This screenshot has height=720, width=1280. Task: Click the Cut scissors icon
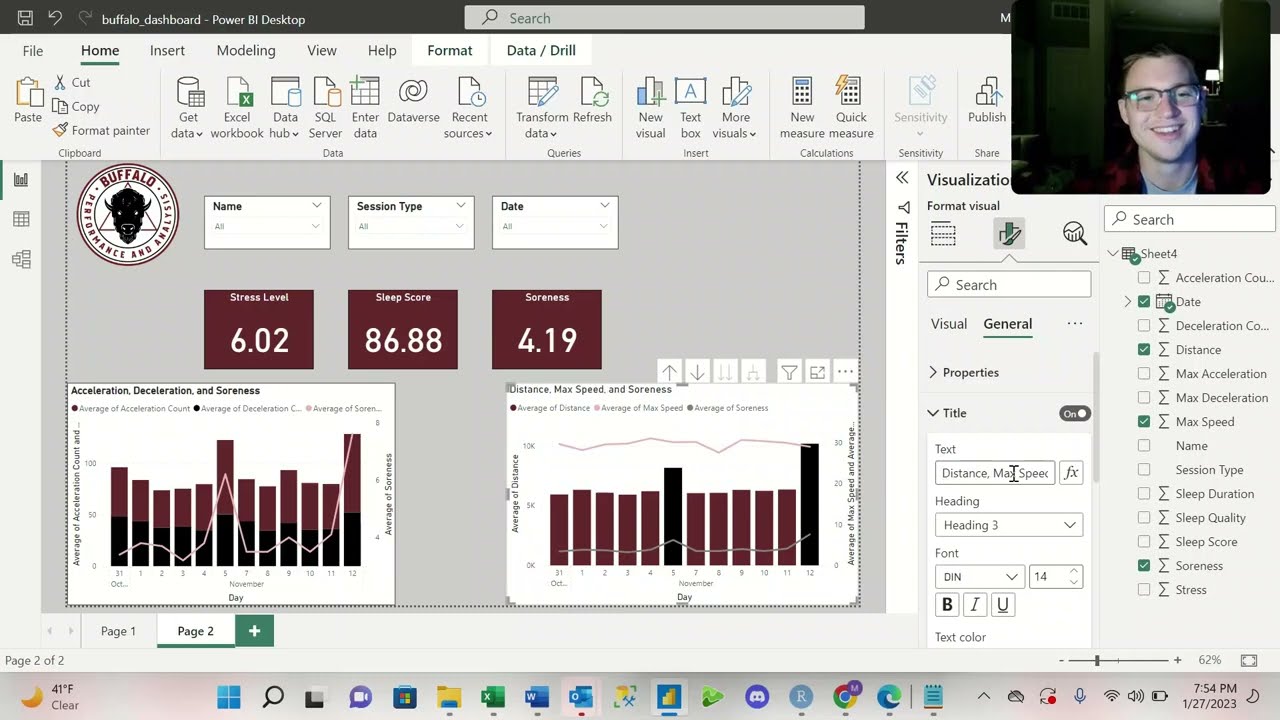tap(60, 83)
